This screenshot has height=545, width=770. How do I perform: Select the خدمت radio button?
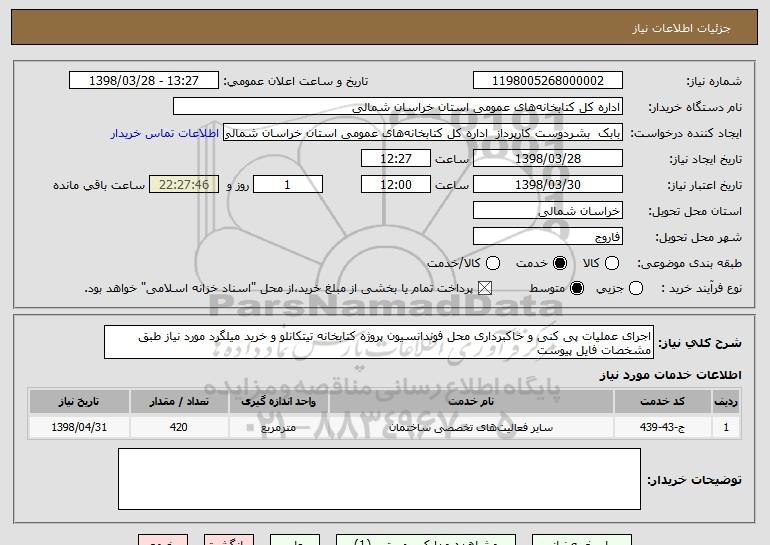pos(560,263)
